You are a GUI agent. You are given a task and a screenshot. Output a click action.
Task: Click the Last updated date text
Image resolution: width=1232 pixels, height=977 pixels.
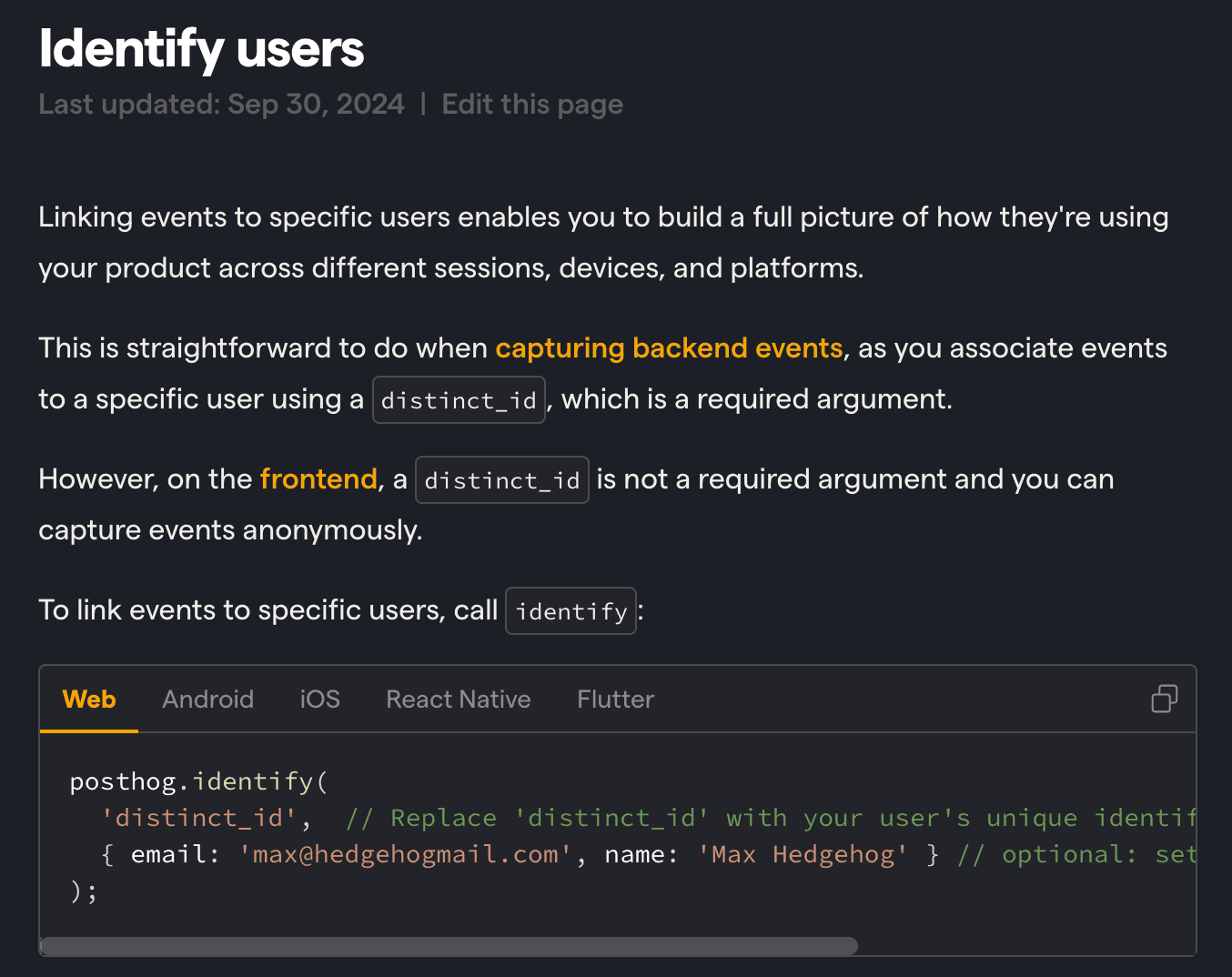click(x=221, y=104)
